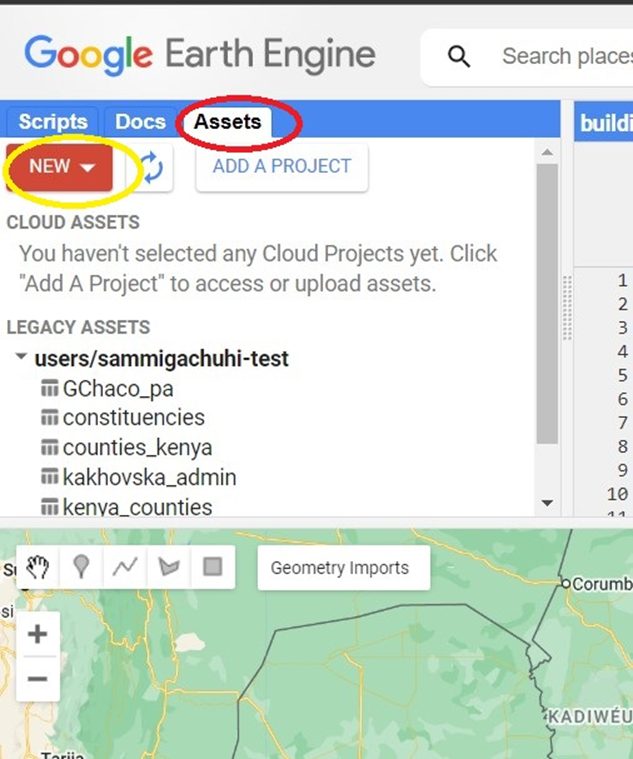Select the hand pan tool

(x=38, y=567)
